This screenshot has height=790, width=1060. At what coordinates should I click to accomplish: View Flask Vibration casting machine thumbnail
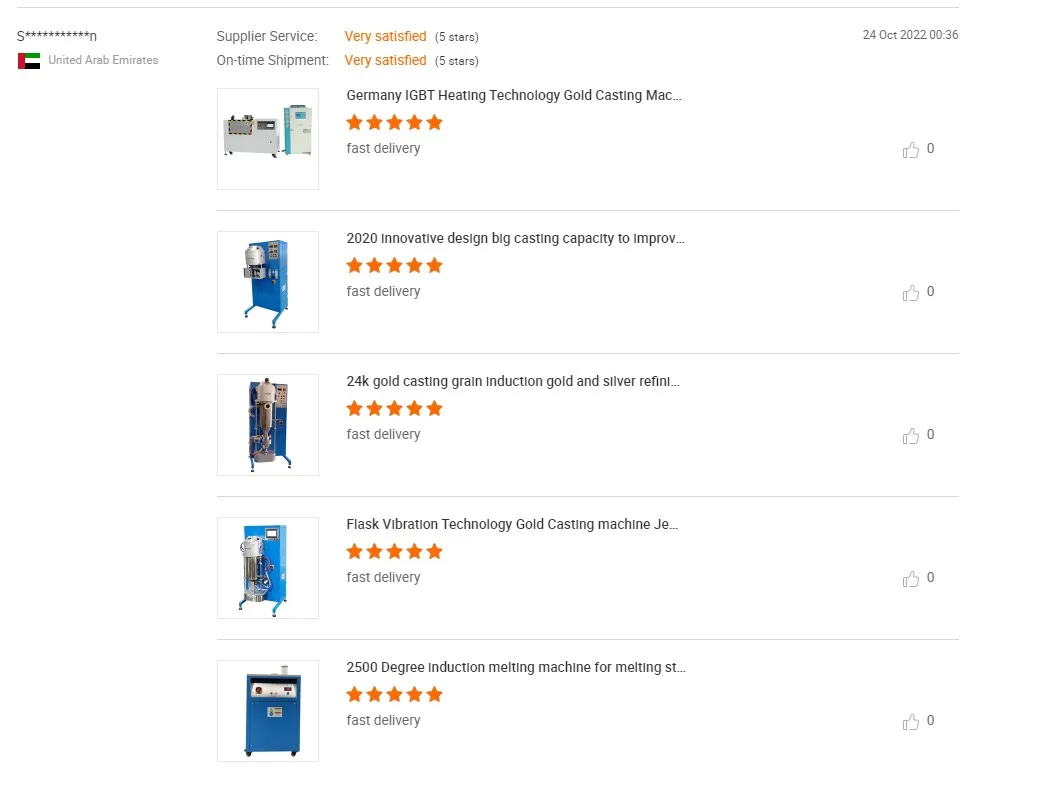(x=268, y=568)
